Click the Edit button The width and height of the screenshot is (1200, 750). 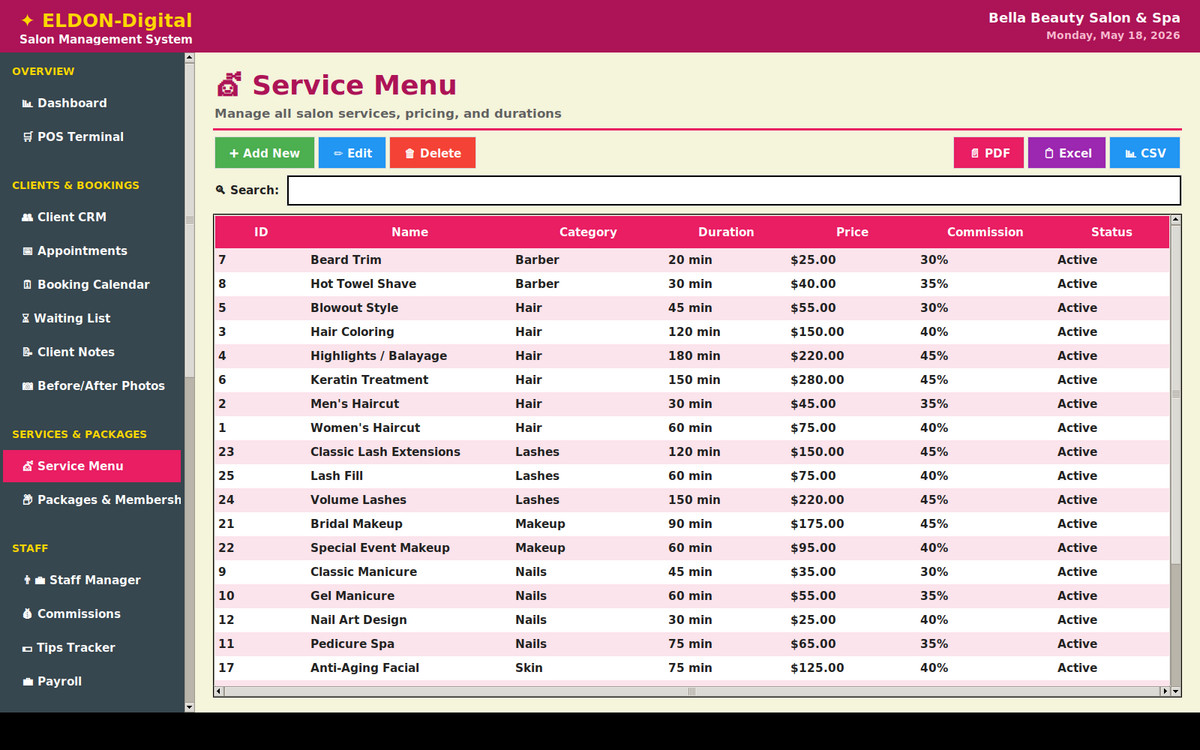pyautogui.click(x=352, y=153)
